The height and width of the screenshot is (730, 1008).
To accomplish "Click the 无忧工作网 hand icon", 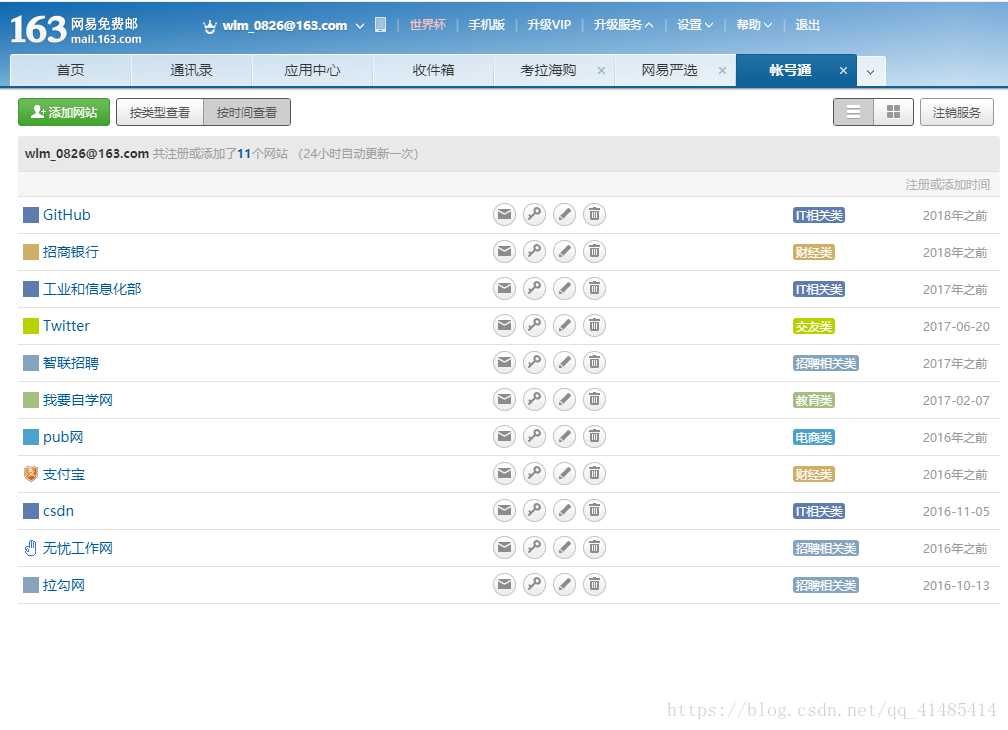I will click(30, 548).
